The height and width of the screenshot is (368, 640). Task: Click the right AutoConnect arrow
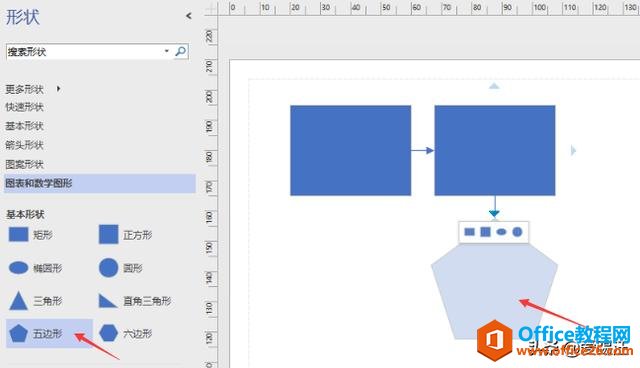pyautogui.click(x=573, y=151)
